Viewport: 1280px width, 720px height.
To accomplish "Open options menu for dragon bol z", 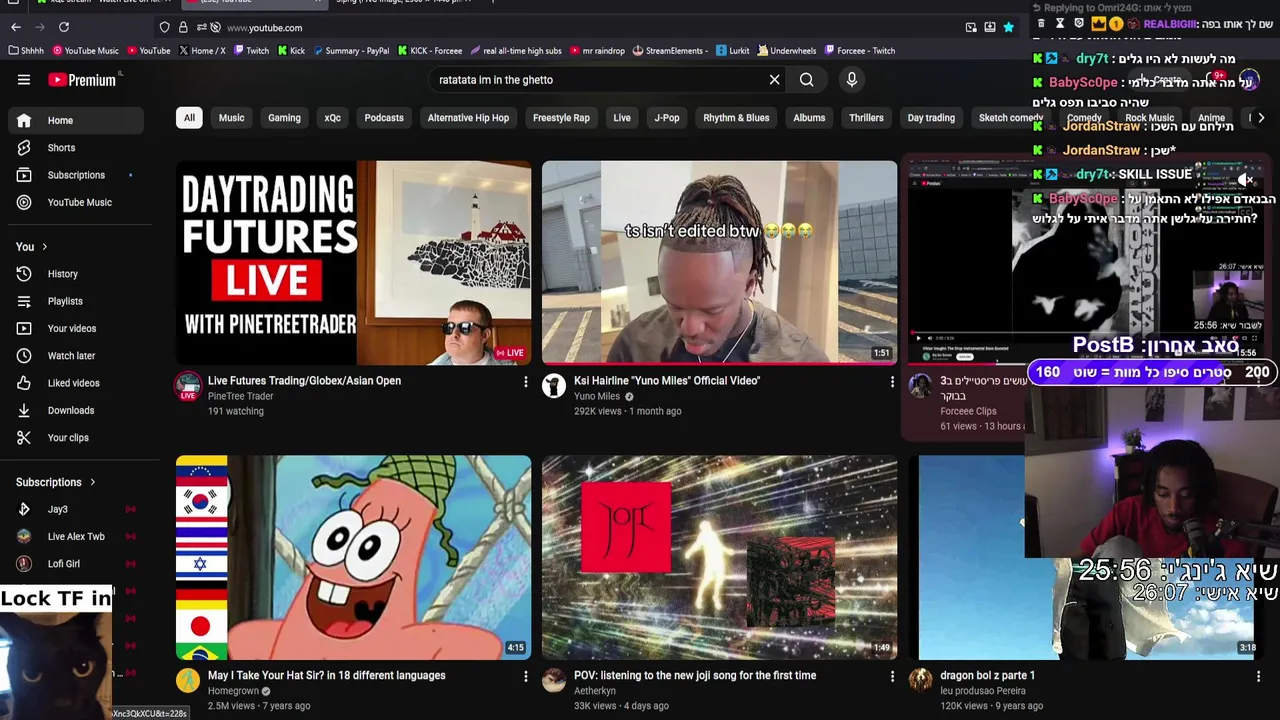I will point(1258,677).
